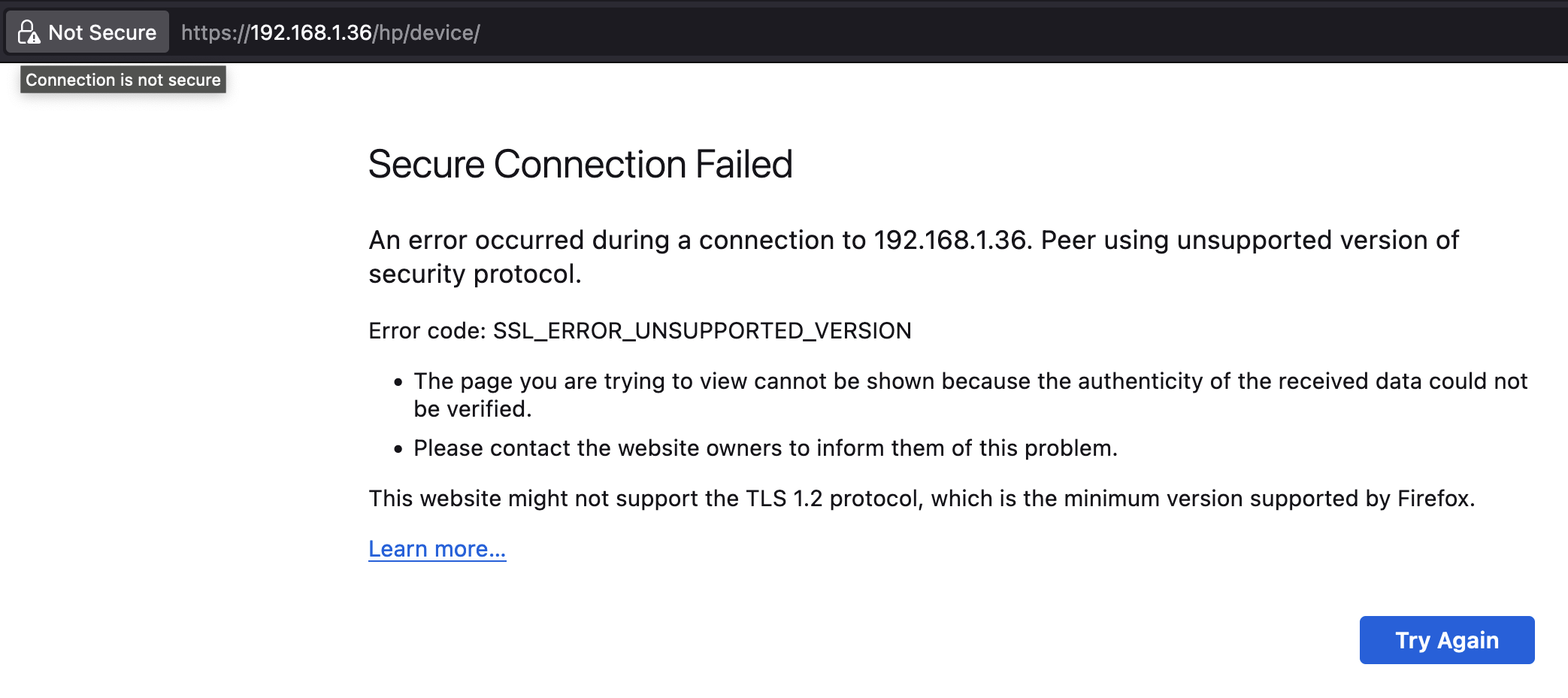1568x698 pixels.
Task: Click the 192.168.1.36 address in the error message
Action: coord(950,240)
